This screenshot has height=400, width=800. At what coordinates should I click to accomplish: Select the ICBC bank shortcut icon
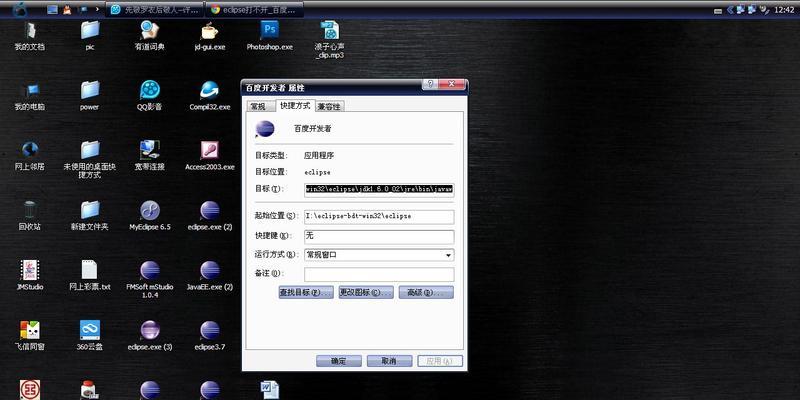point(30,390)
